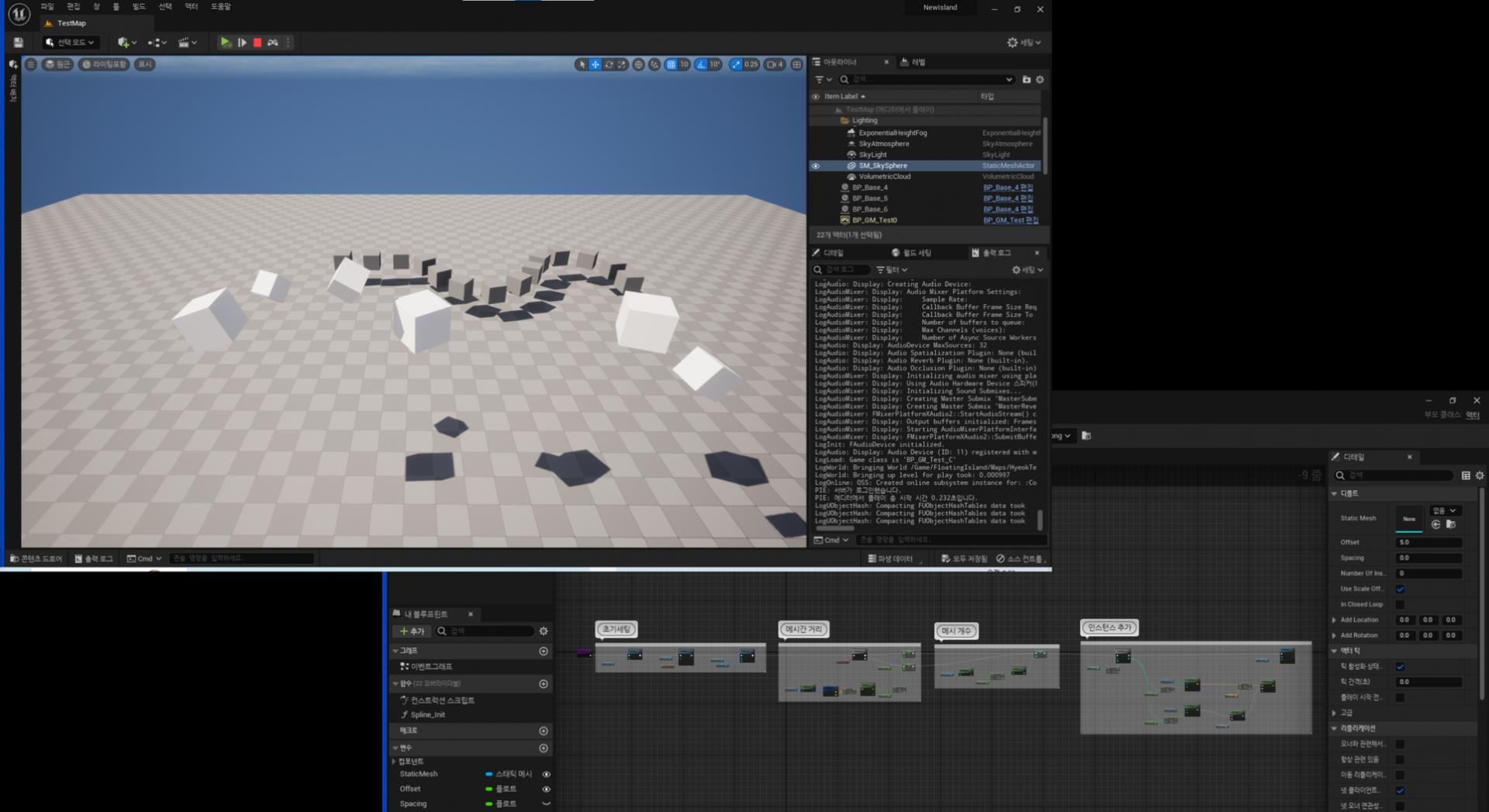
Task: Toggle visibility eye for Offset variable
Action: coord(546,789)
